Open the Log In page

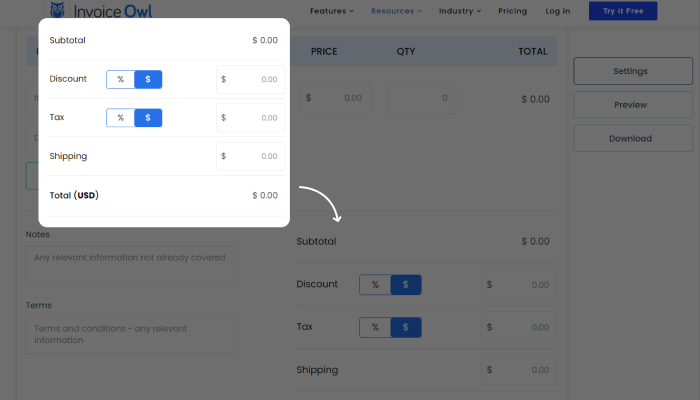558,11
